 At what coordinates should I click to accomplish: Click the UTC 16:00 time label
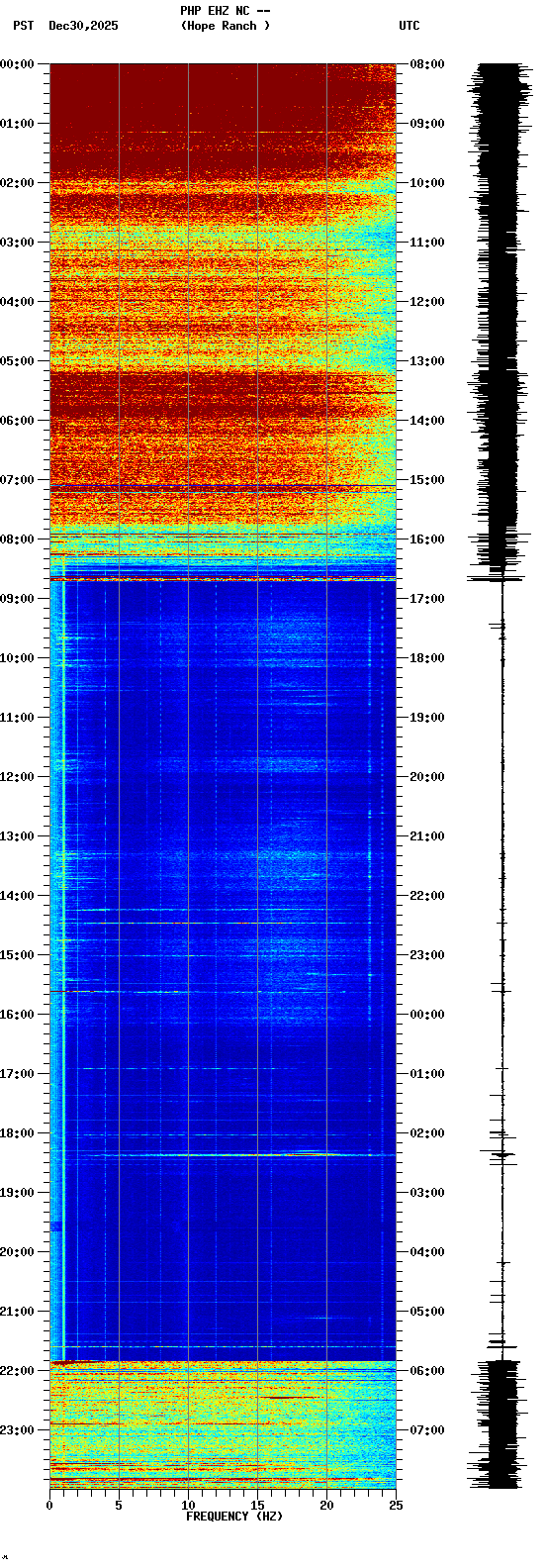(426, 539)
